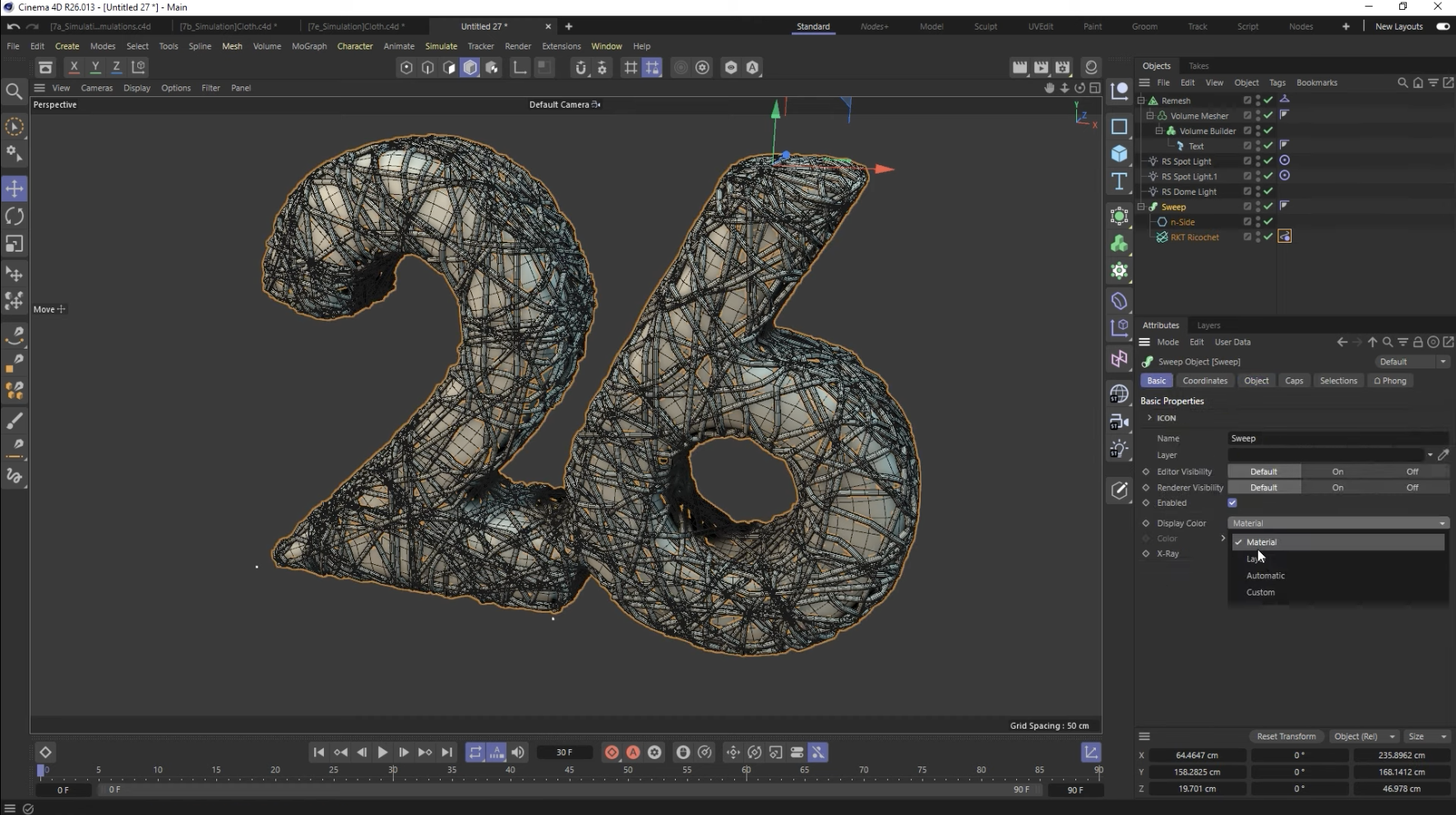Click the Reset Transform button
1456x815 pixels.
(x=1285, y=736)
